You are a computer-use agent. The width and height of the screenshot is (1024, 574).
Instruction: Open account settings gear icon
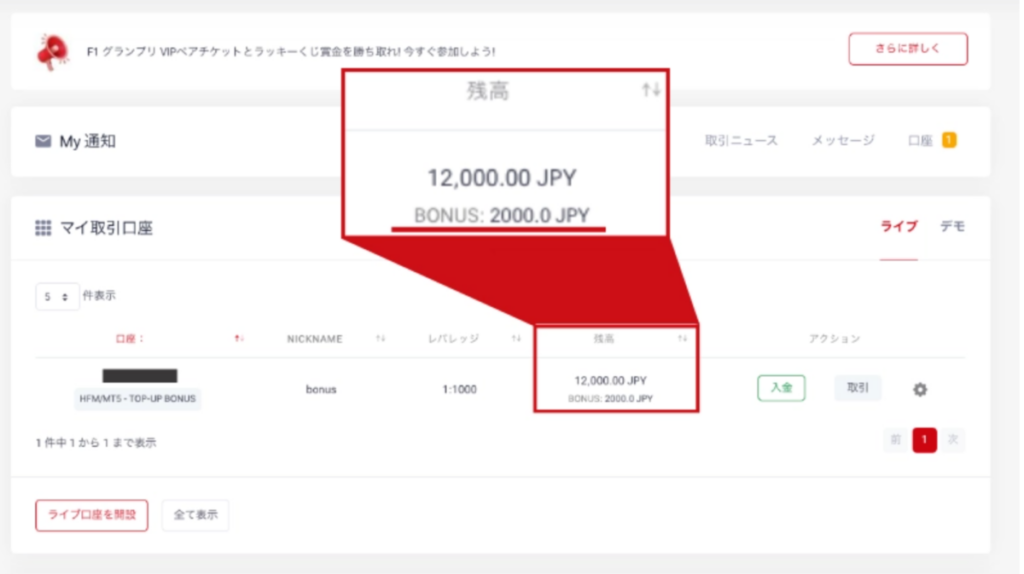(x=920, y=389)
